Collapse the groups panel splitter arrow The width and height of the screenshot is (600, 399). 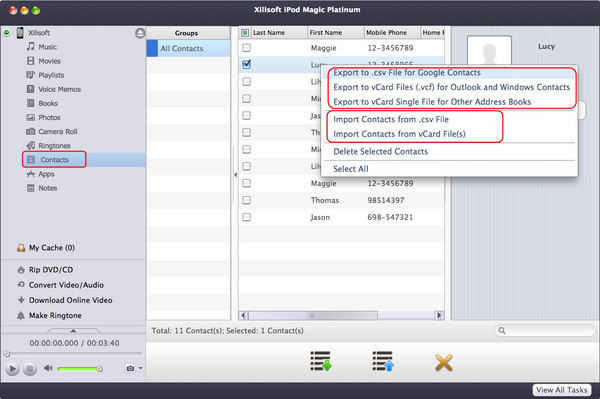[x=235, y=175]
